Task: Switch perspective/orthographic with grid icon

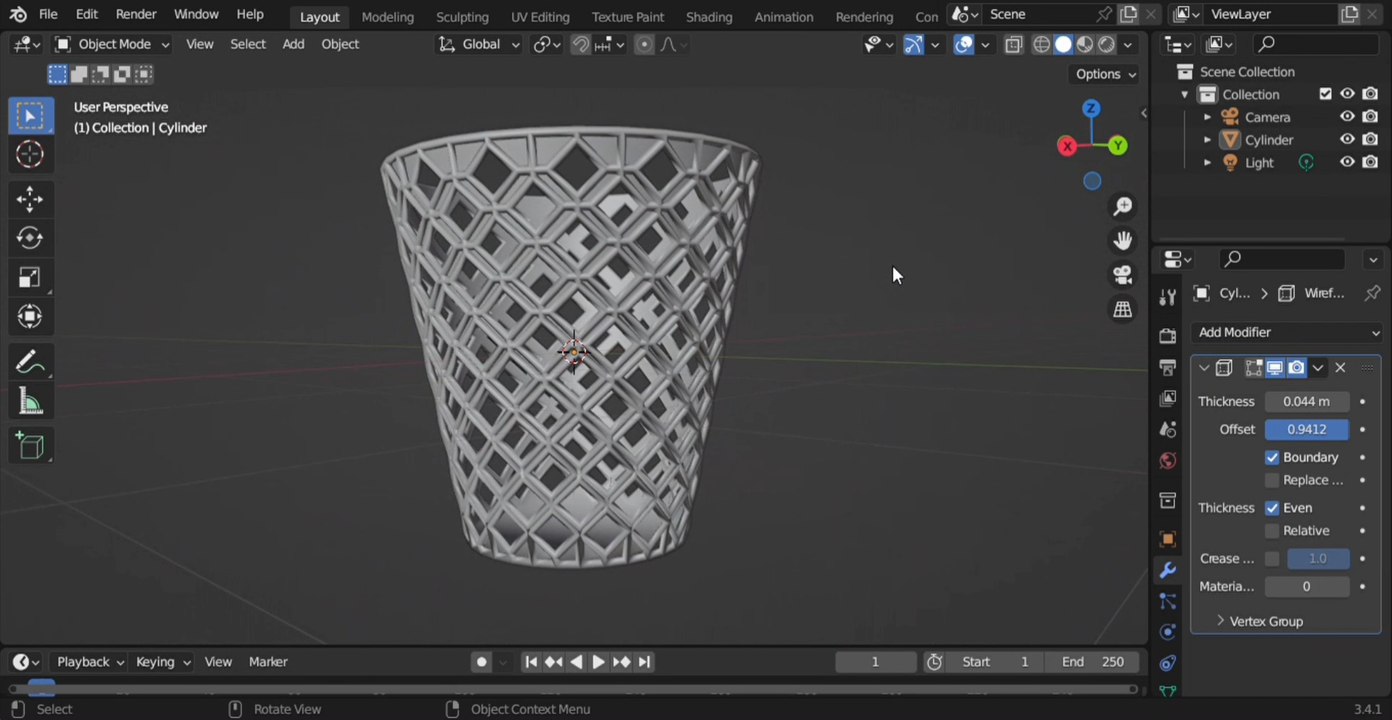Action: (1123, 310)
